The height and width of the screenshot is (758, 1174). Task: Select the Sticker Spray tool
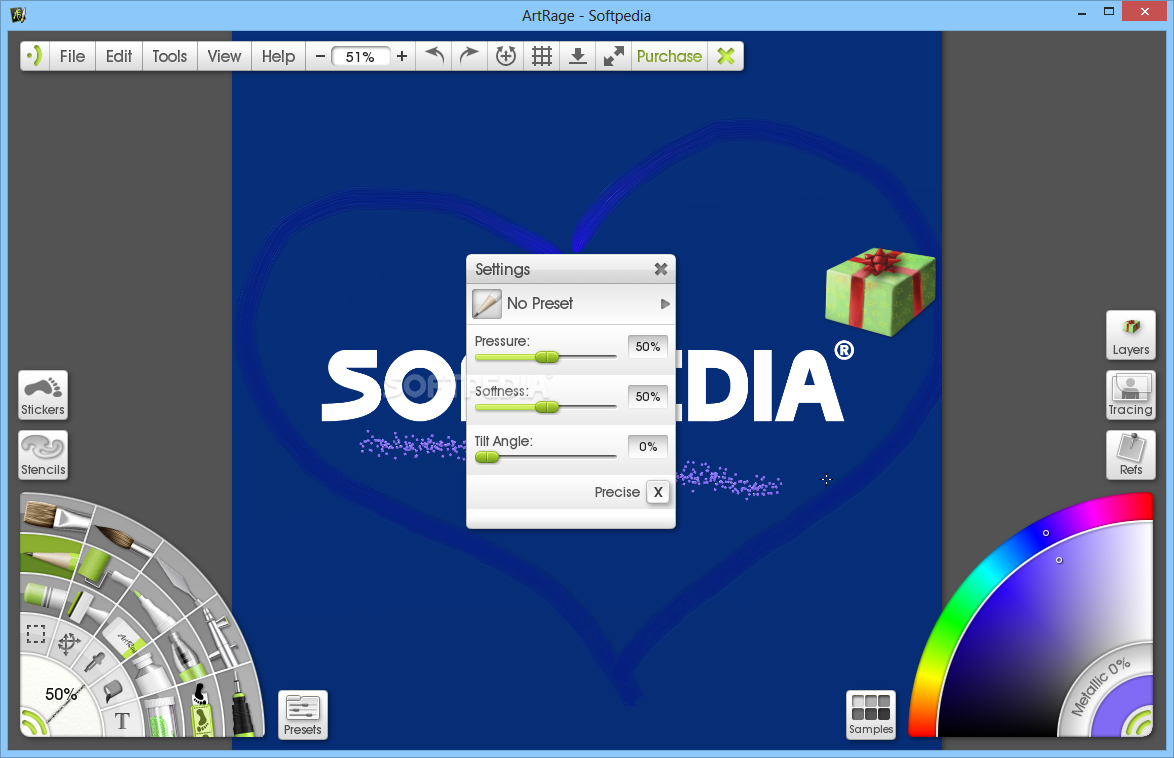(201, 710)
